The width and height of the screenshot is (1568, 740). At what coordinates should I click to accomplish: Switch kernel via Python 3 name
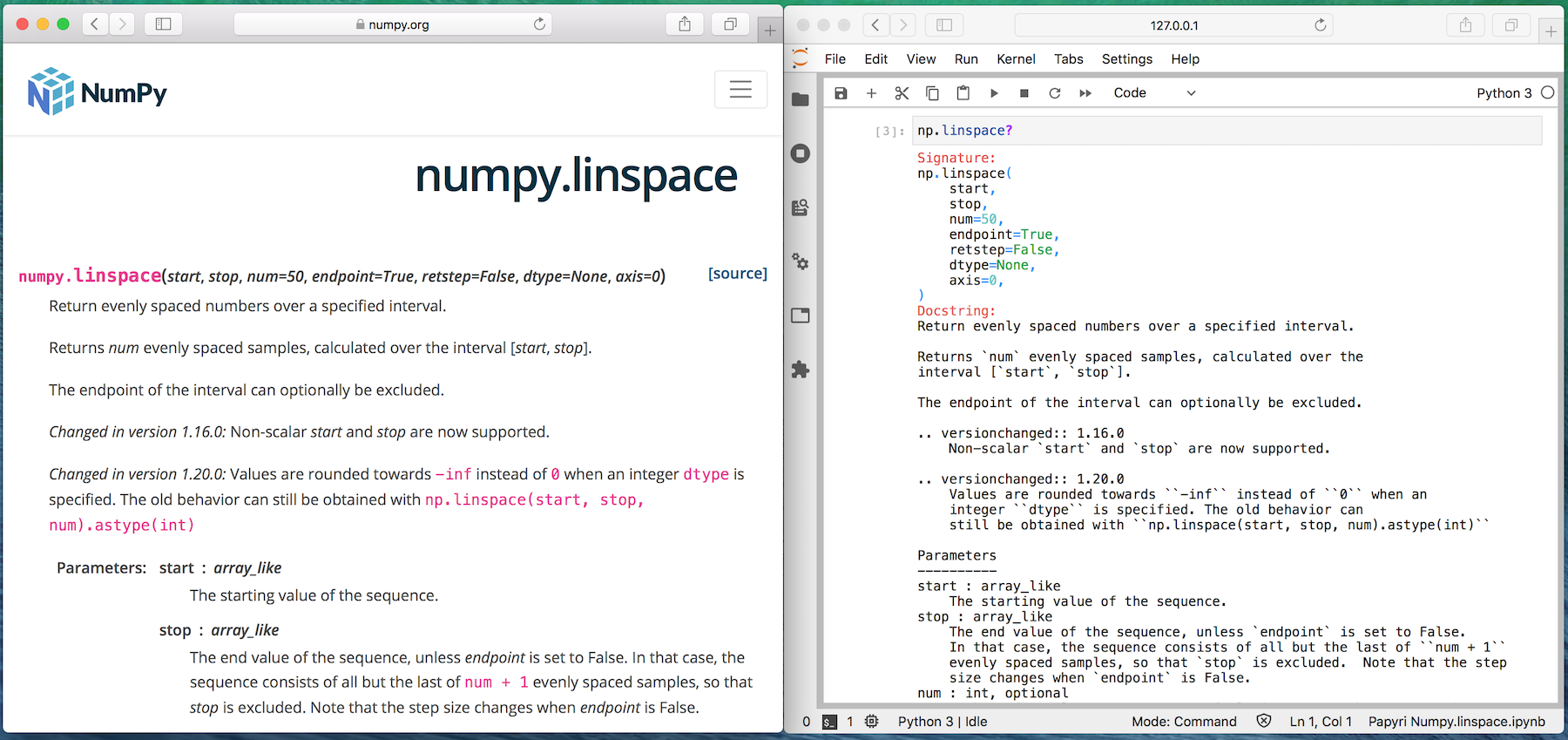point(1504,93)
